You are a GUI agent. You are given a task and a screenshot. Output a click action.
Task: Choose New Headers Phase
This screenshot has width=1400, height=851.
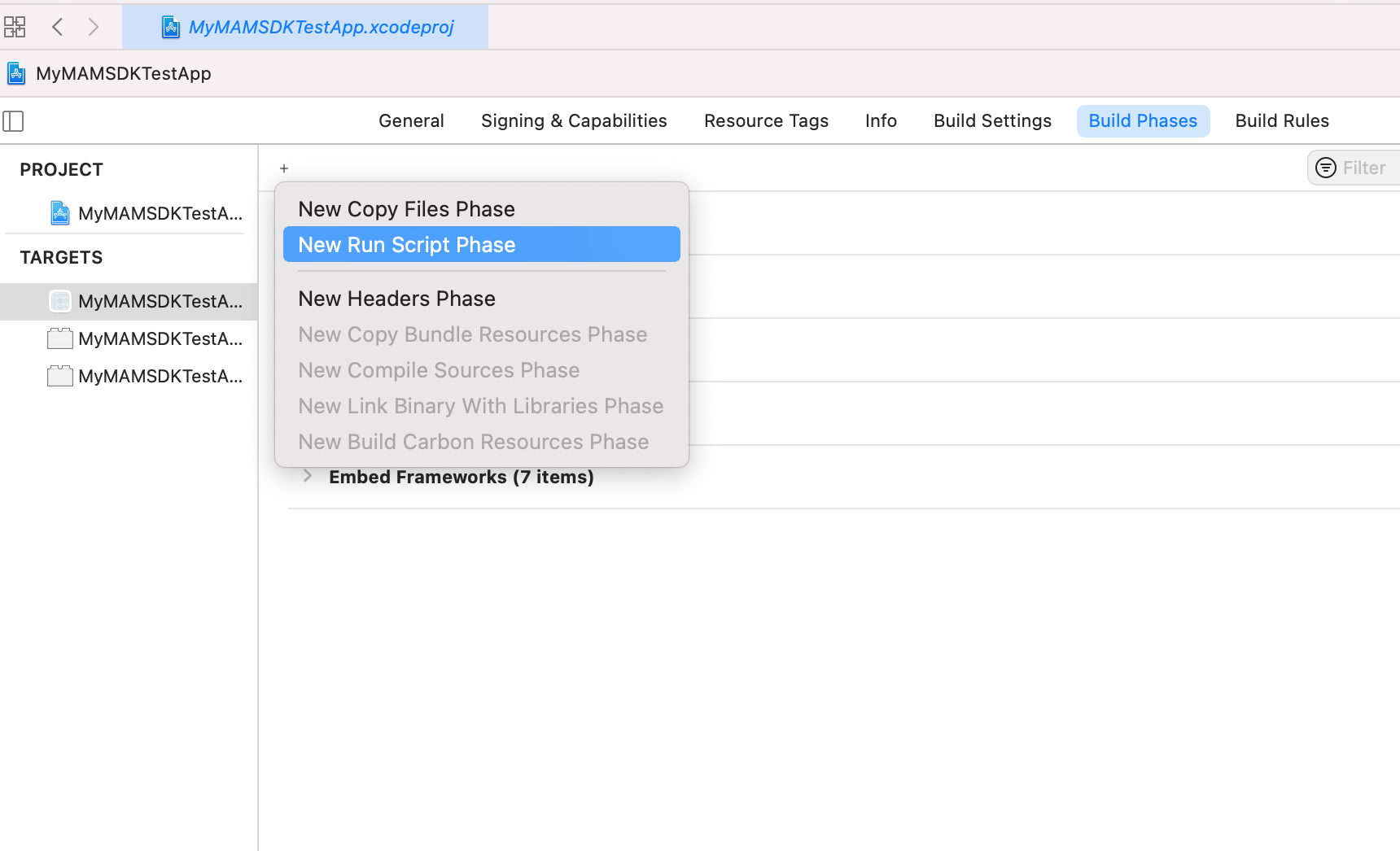coord(396,299)
